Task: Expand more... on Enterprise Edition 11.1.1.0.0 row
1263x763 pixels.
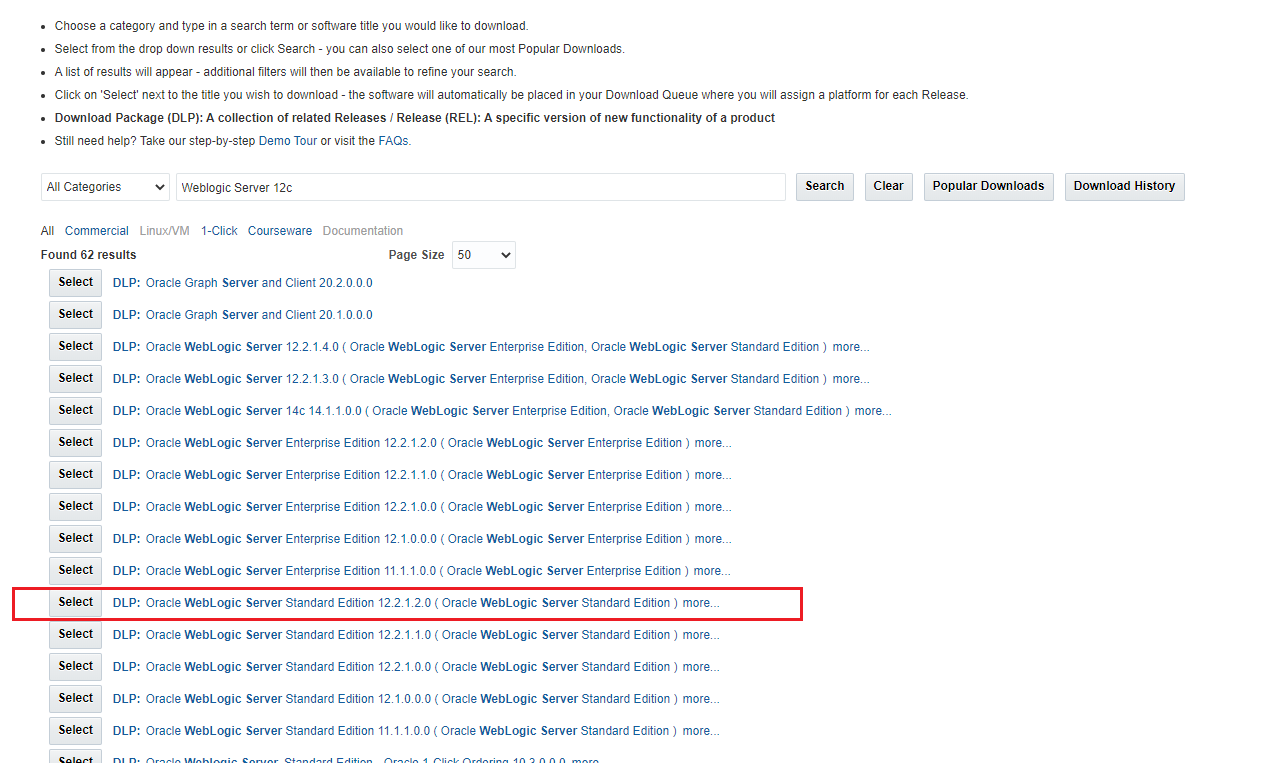Action: click(712, 571)
